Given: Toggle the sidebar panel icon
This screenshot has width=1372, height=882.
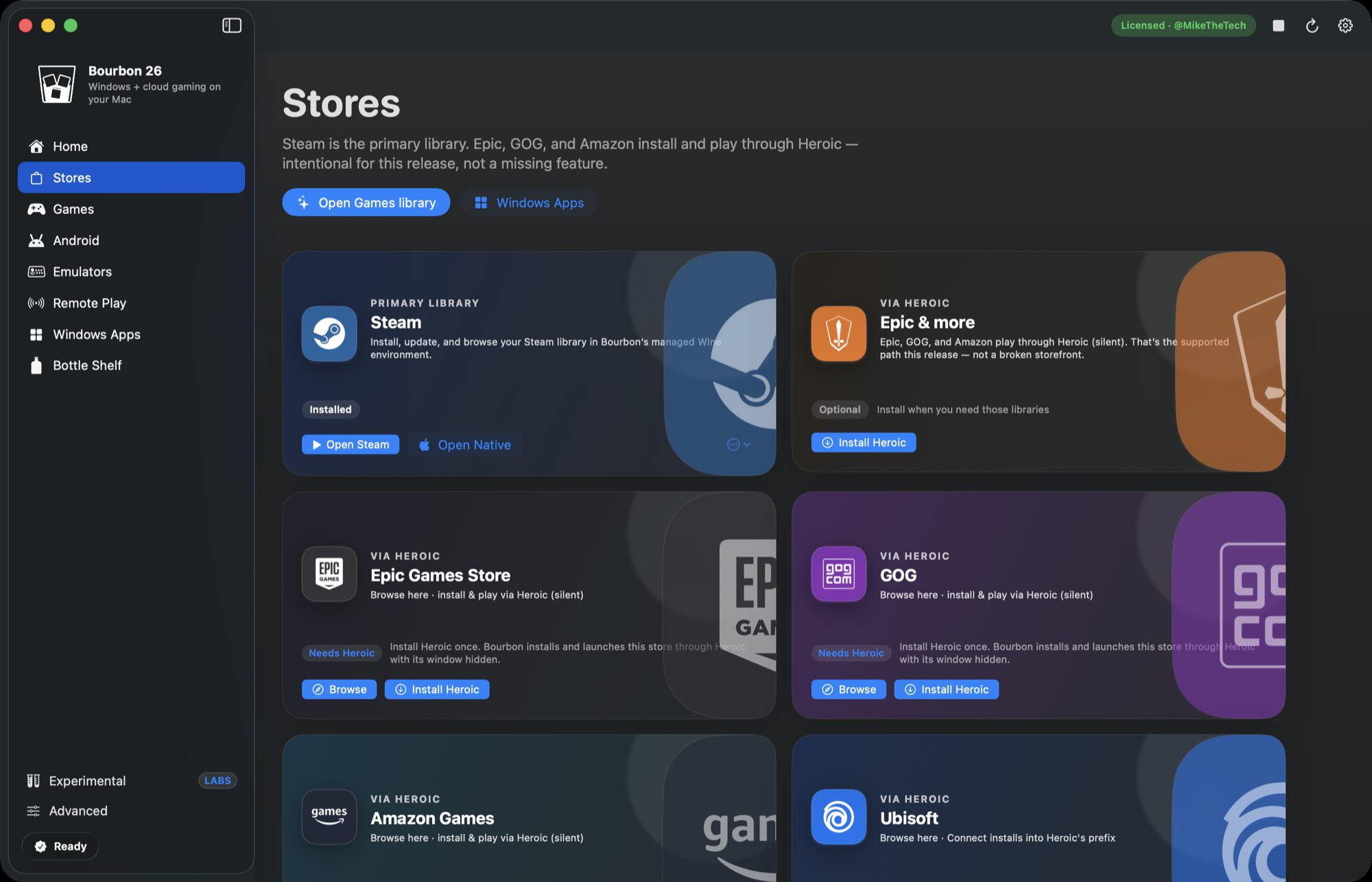Looking at the screenshot, I should click(232, 25).
